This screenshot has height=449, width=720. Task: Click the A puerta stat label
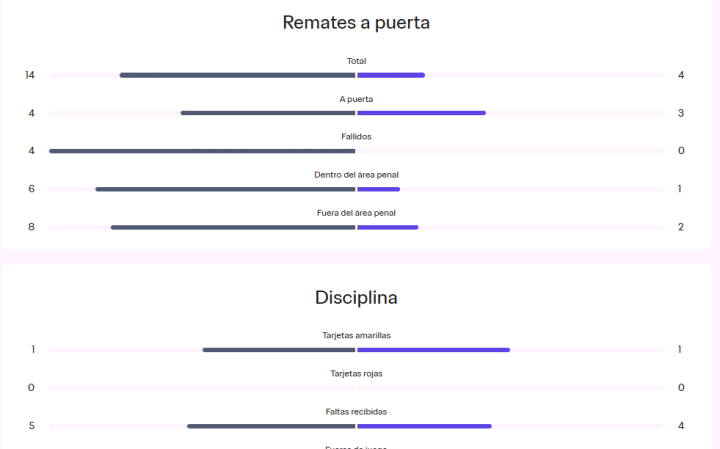pyautogui.click(x=356, y=99)
